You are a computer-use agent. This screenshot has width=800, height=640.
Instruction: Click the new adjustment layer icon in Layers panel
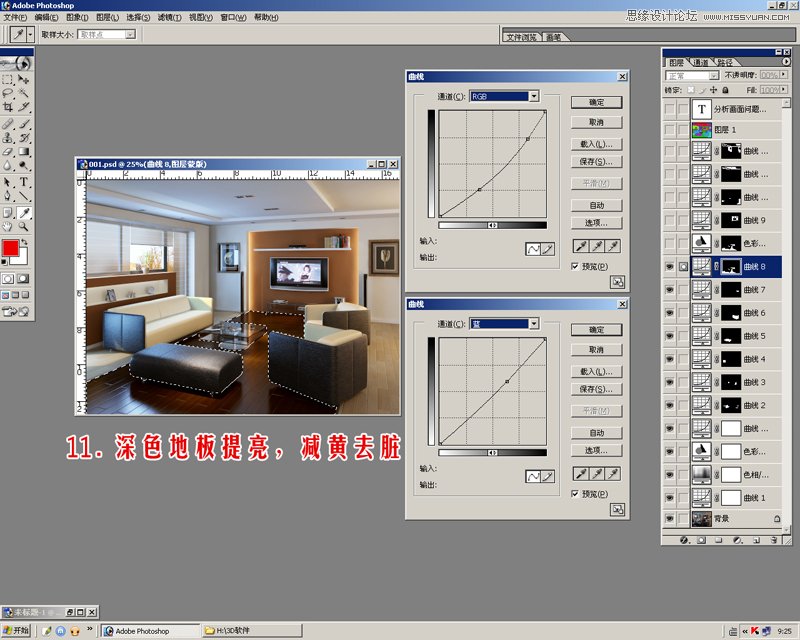coord(737,540)
